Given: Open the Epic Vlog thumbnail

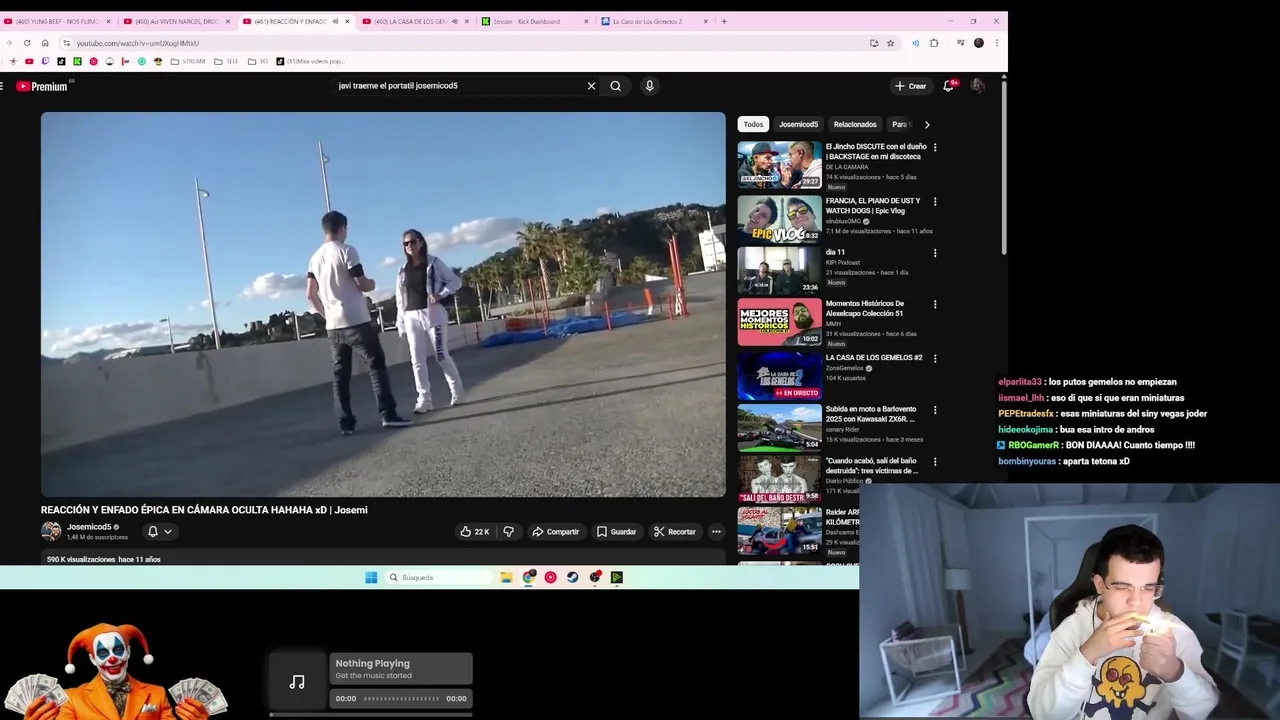Looking at the screenshot, I should pyautogui.click(x=779, y=218).
